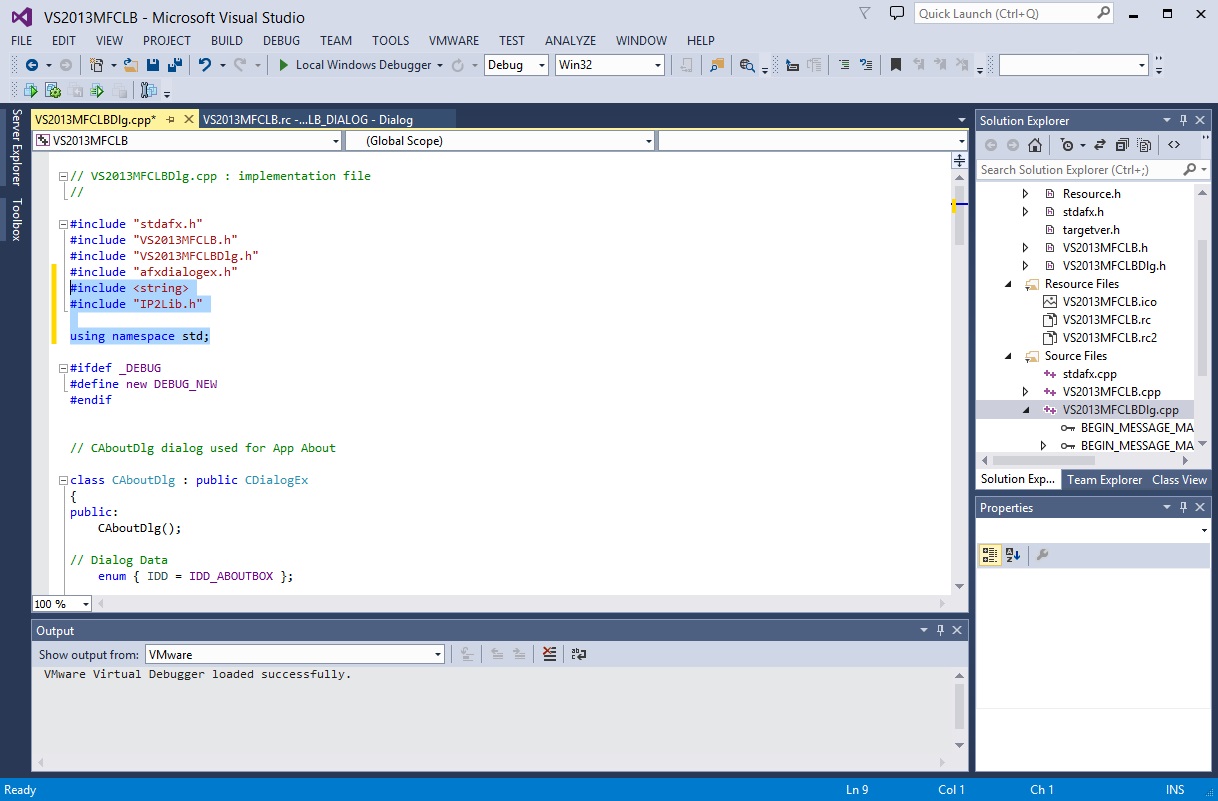Image resolution: width=1218 pixels, height=801 pixels.
Task: Toggle Alphabetical sort in Properties panel
Action: click(x=1013, y=555)
